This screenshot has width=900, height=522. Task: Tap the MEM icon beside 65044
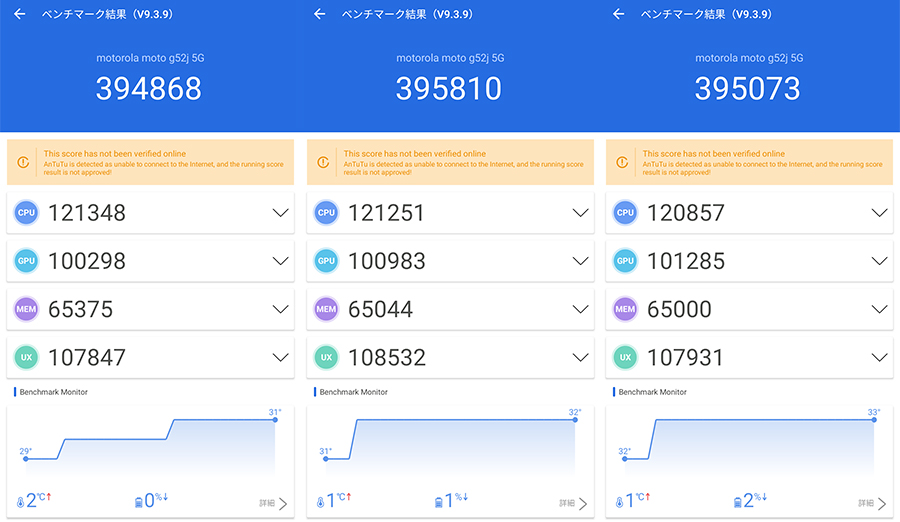pyautogui.click(x=326, y=309)
